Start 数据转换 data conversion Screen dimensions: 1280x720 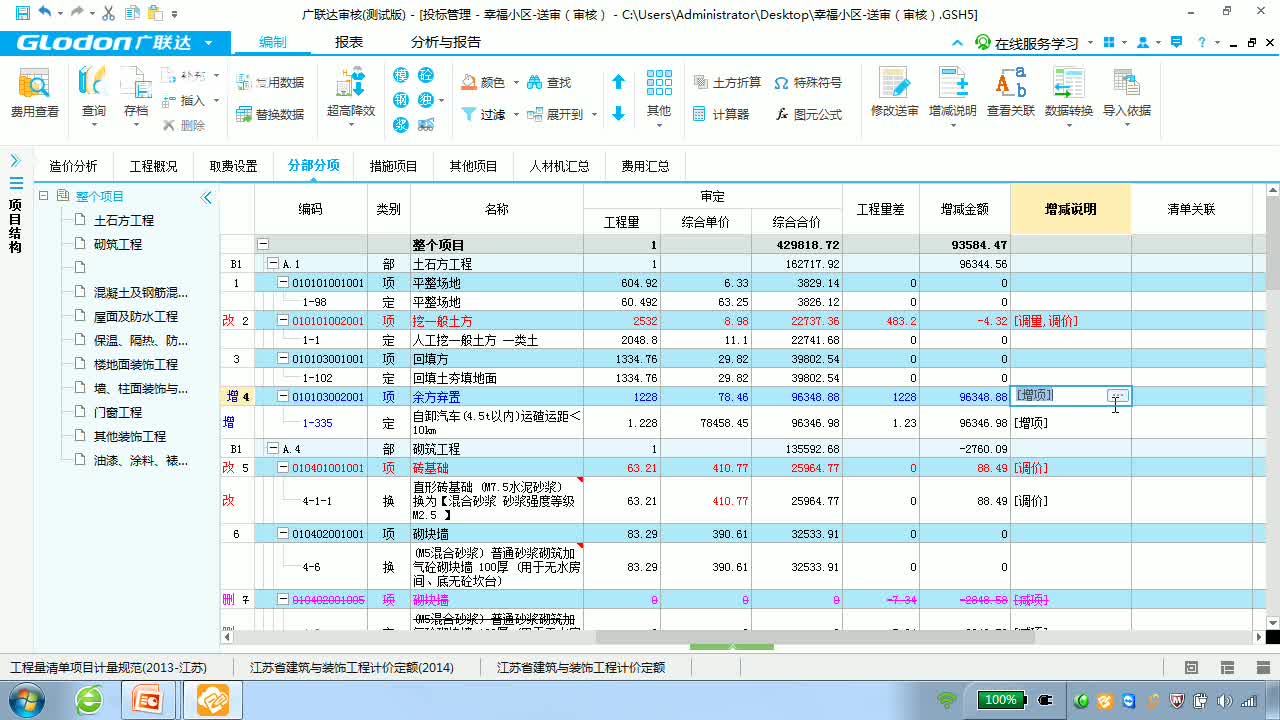click(x=1068, y=95)
